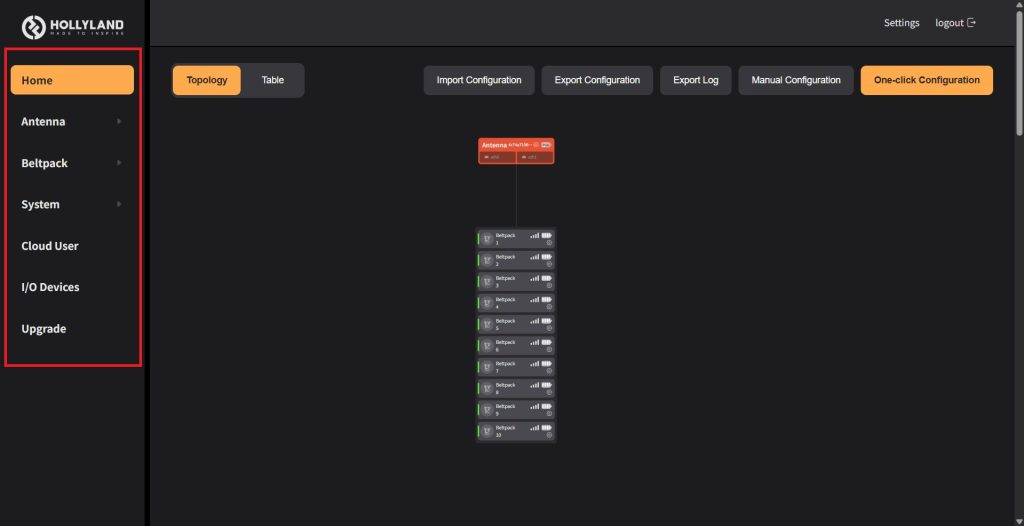Click One-click Configuration button
This screenshot has height=526, width=1024.
[926, 80]
